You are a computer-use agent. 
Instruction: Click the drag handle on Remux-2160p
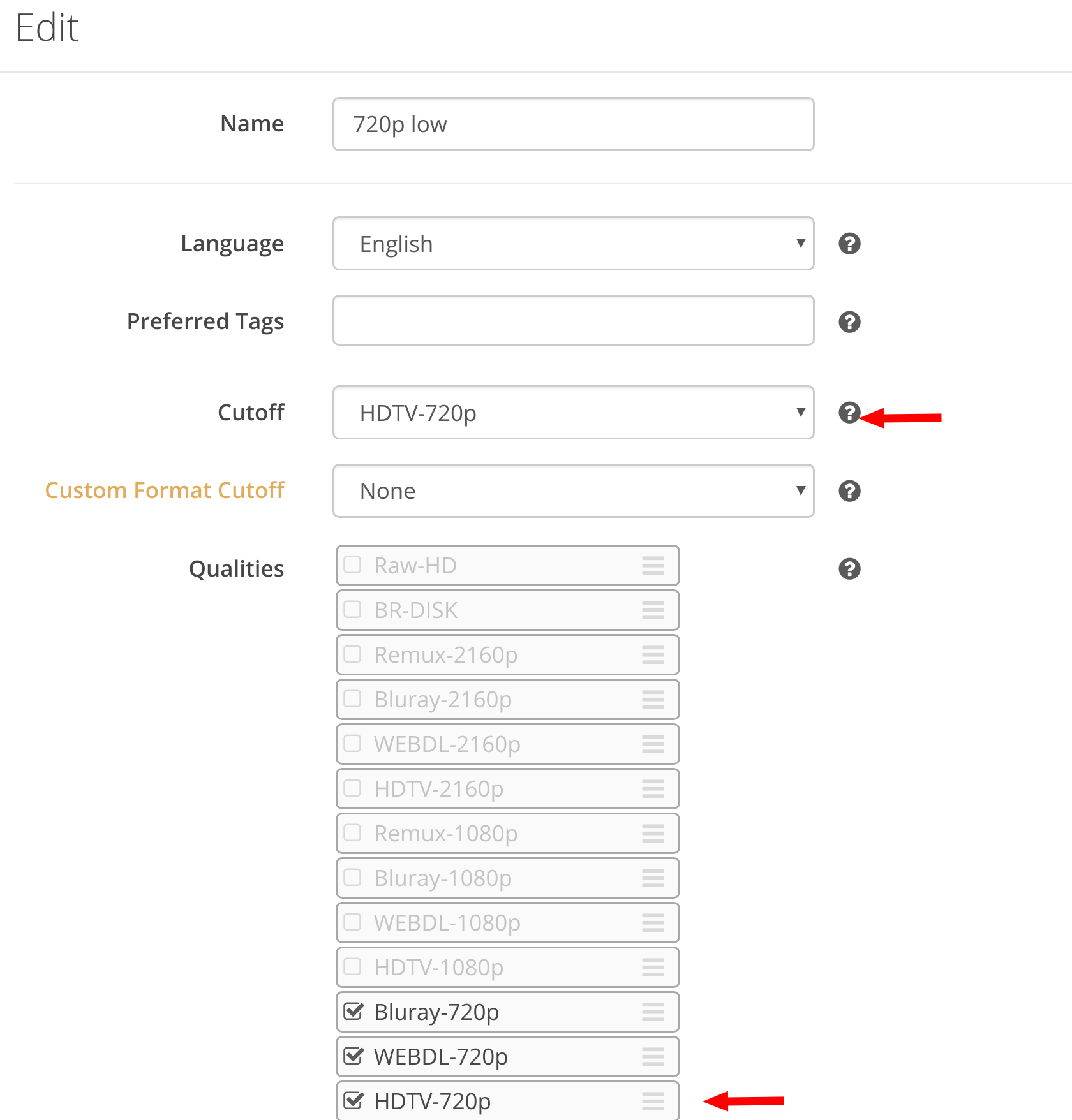coord(653,654)
